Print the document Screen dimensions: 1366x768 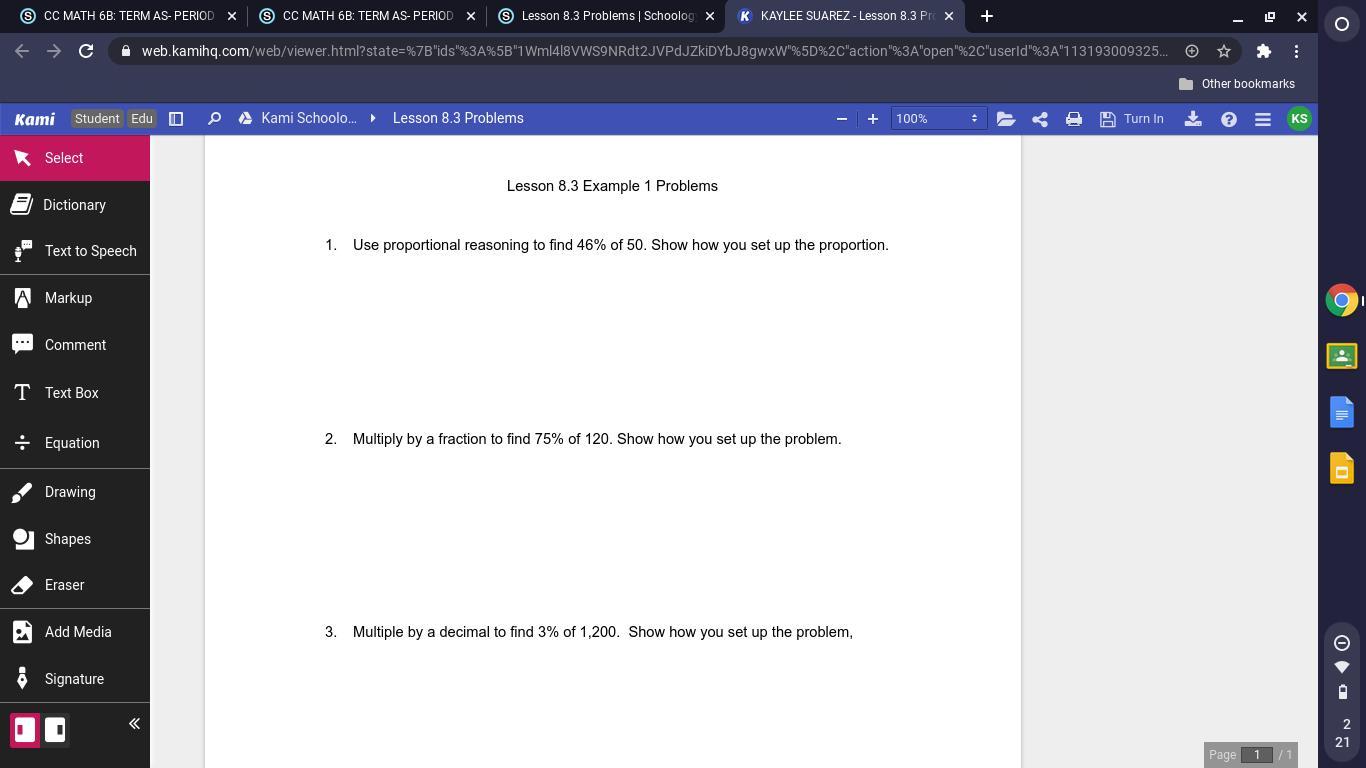(x=1074, y=119)
